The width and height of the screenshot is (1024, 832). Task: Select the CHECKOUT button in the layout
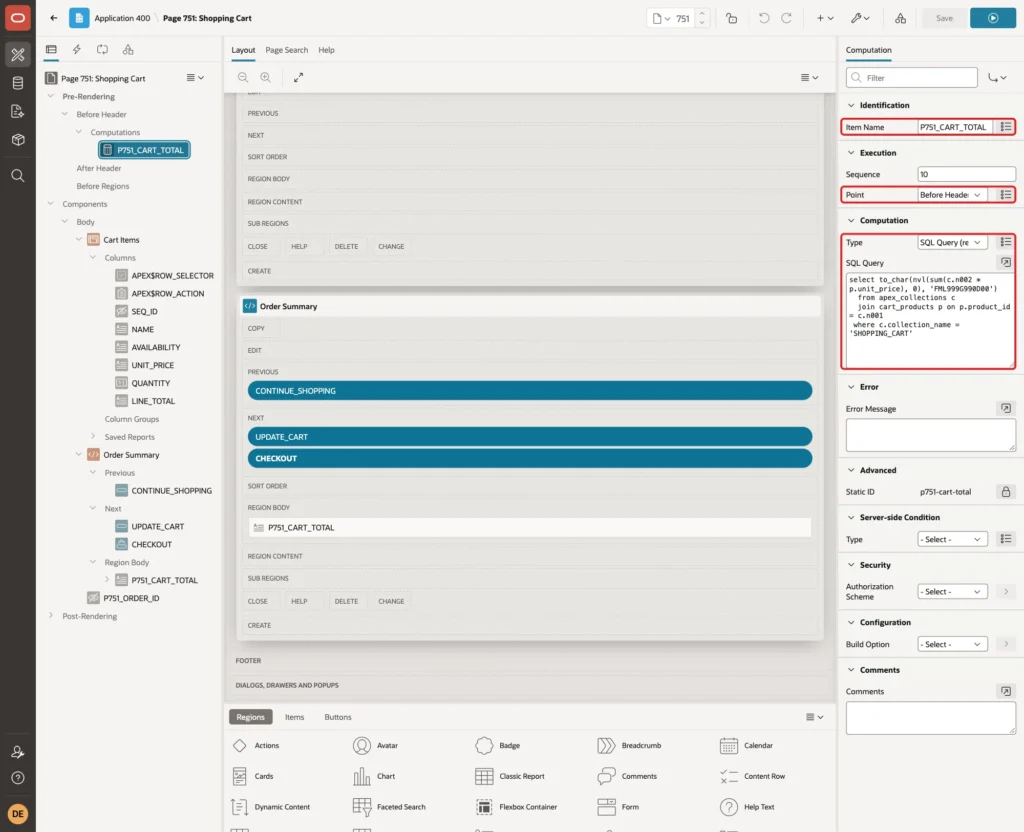pyautogui.click(x=530, y=458)
